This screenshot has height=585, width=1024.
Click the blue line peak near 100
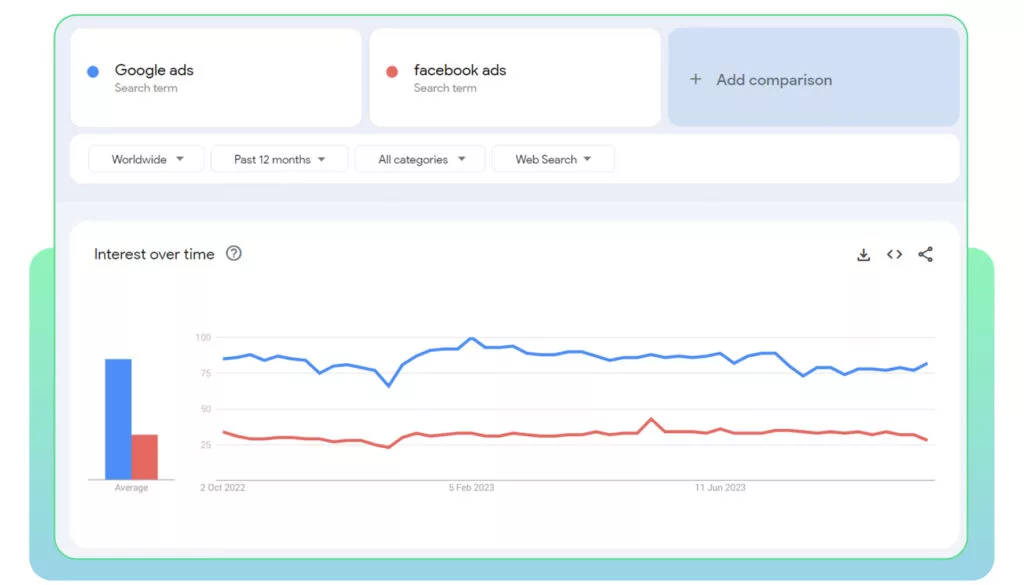click(472, 339)
